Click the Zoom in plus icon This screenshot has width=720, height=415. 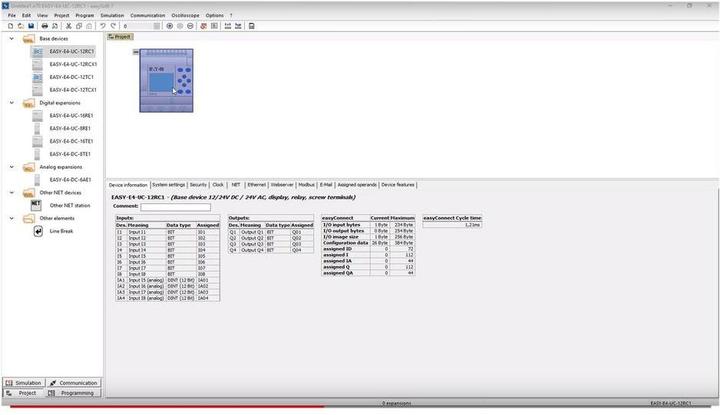point(169,26)
